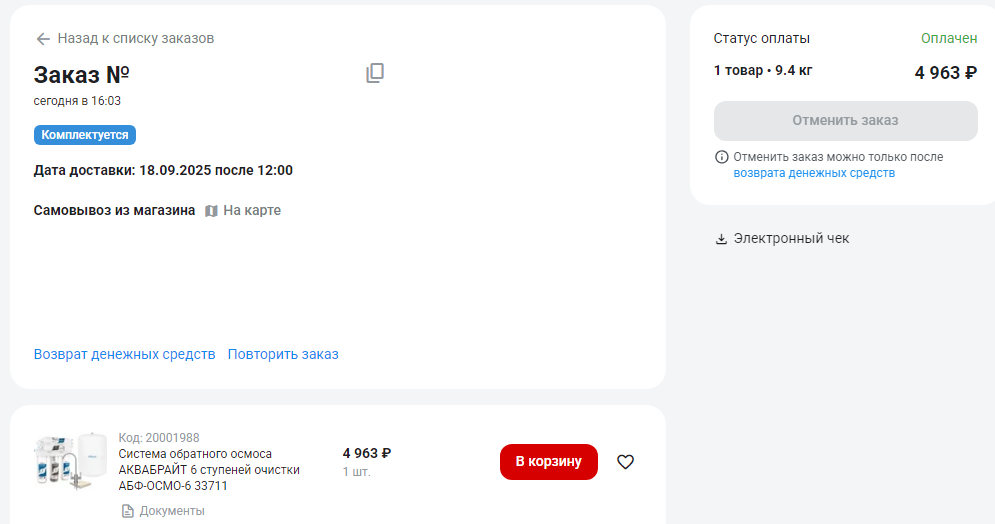The height and width of the screenshot is (524, 995).
Task: Follow the возврата денежных средств link
Action: click(814, 173)
